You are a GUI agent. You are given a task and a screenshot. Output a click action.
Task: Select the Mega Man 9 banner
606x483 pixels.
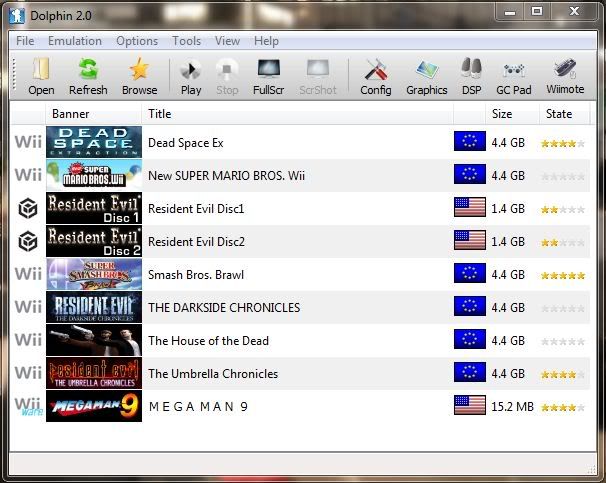pyautogui.click(x=94, y=406)
